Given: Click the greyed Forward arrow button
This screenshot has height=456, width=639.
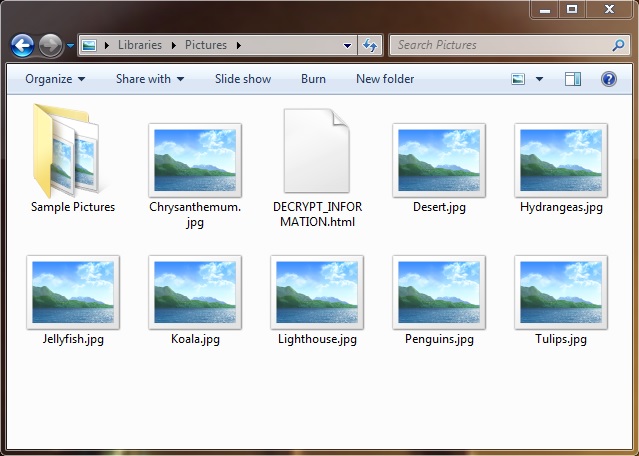Looking at the screenshot, I should (x=51, y=45).
